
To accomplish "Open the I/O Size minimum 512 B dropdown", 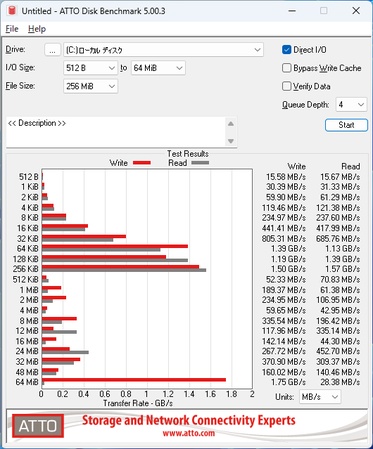I will coord(90,68).
